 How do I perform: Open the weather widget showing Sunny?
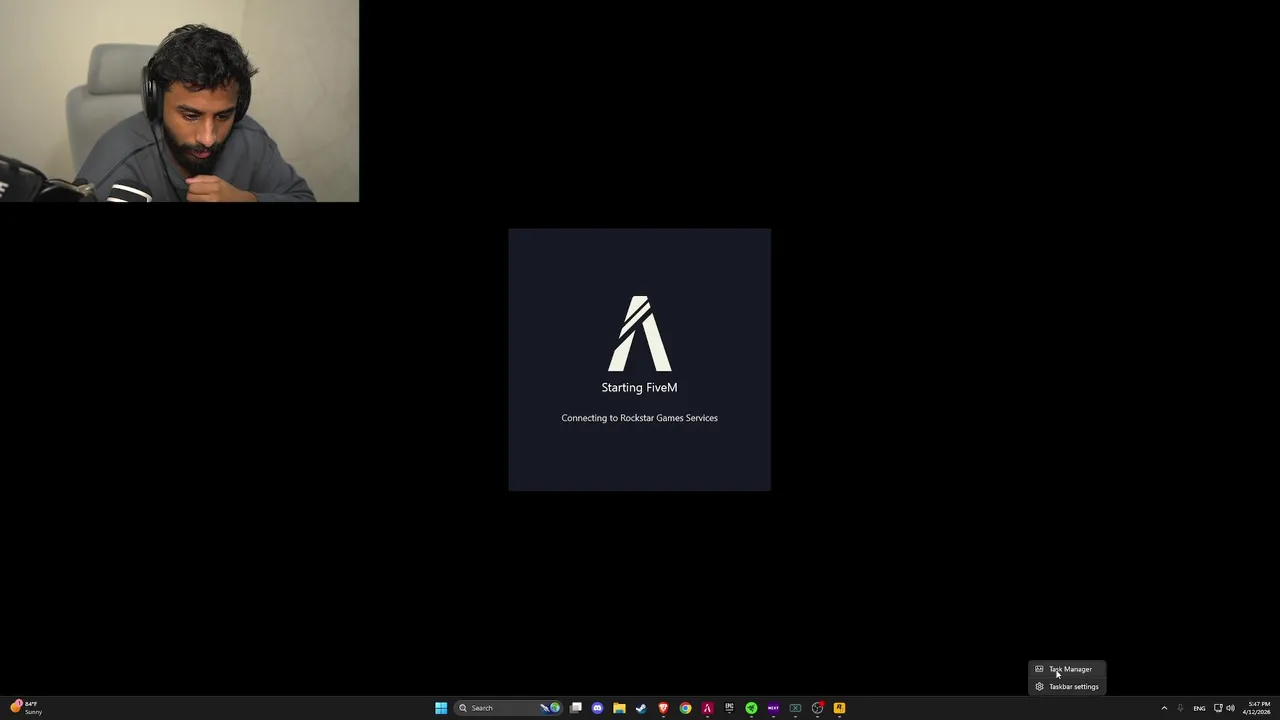(26, 708)
